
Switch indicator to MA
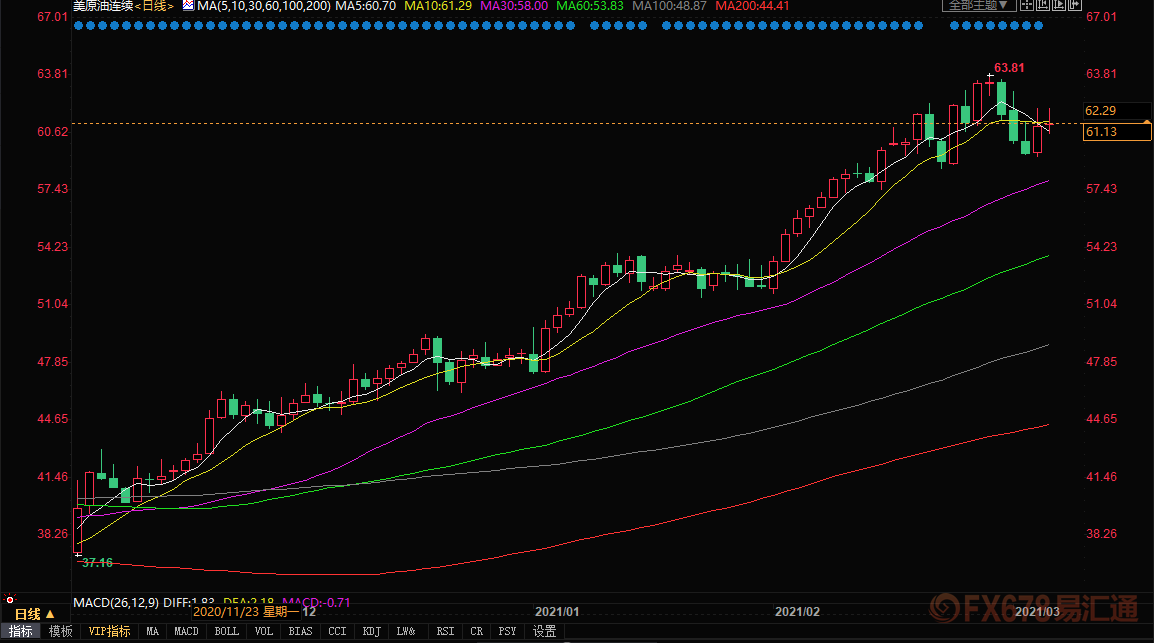152,631
